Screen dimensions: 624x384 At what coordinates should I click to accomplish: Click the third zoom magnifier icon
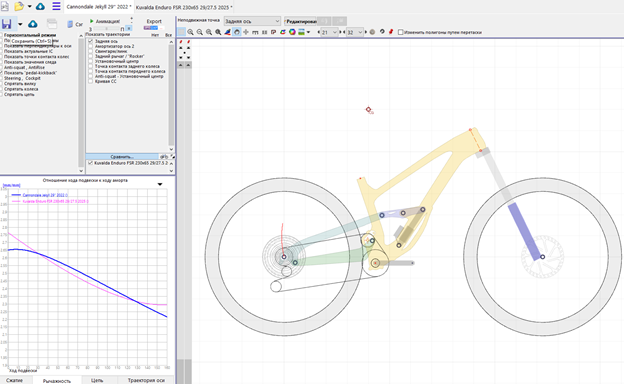click(x=209, y=32)
